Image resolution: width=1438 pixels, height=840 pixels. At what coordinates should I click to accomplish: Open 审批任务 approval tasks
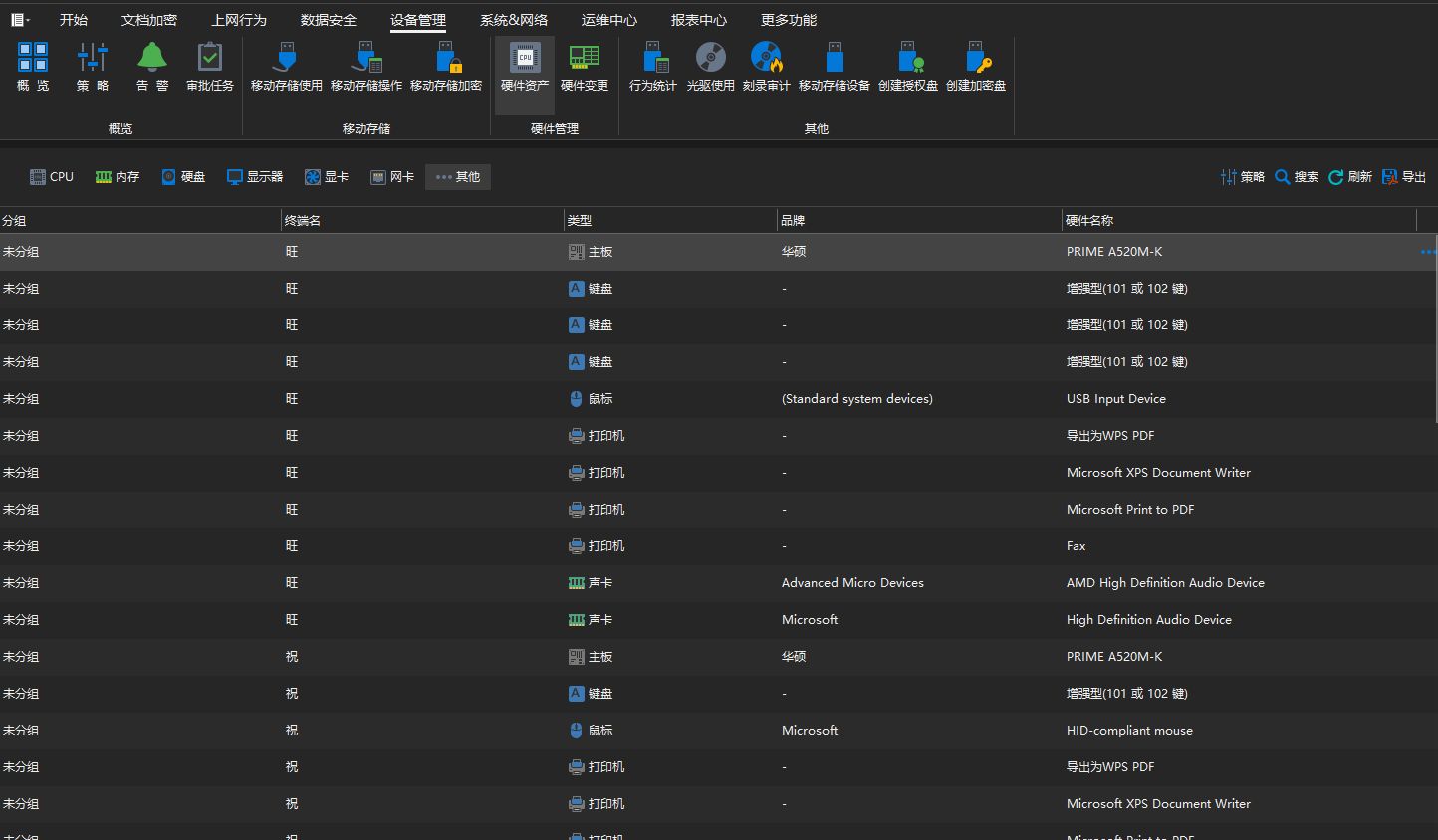click(210, 67)
